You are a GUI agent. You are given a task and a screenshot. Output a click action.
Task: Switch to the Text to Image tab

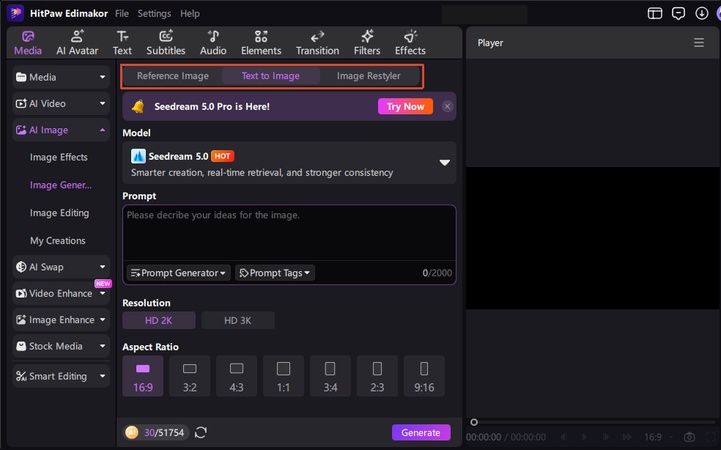click(x=271, y=76)
